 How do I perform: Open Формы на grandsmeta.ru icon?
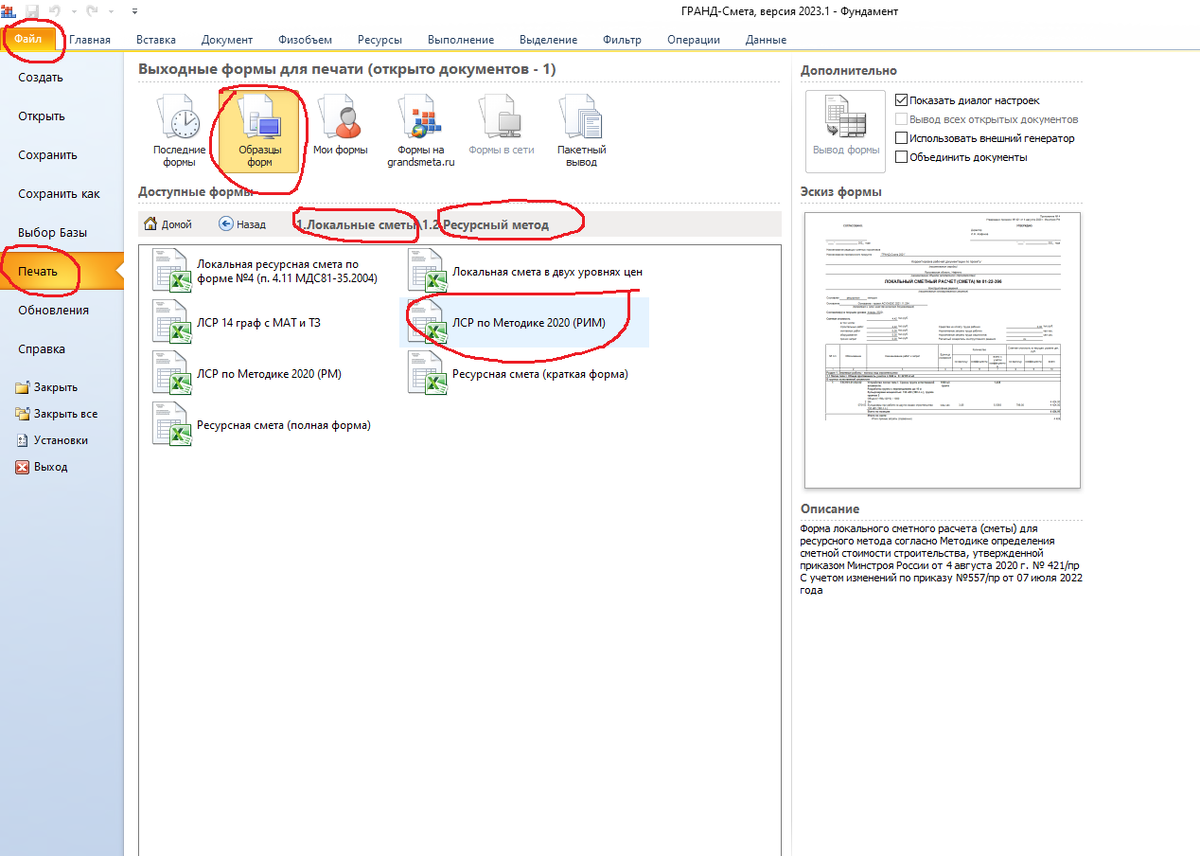coord(421,131)
